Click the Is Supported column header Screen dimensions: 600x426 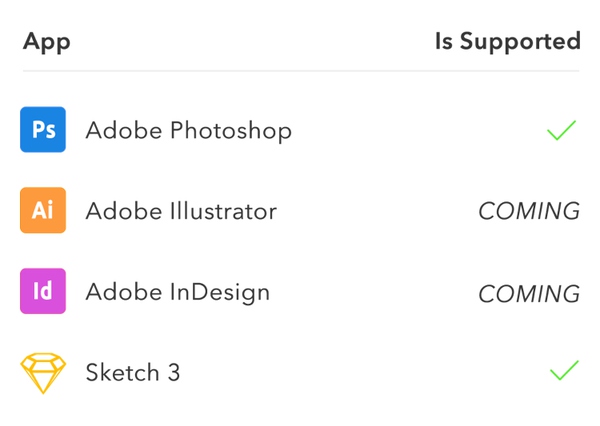coord(507,42)
